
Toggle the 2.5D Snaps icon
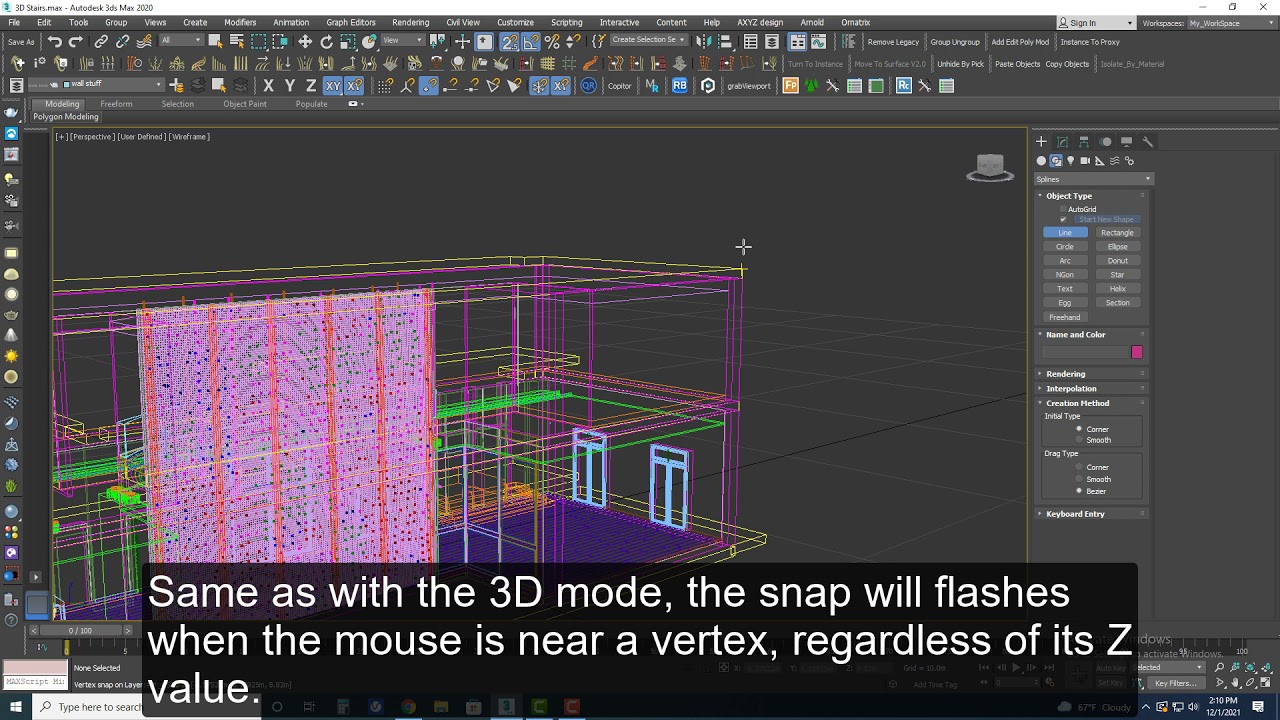point(509,42)
